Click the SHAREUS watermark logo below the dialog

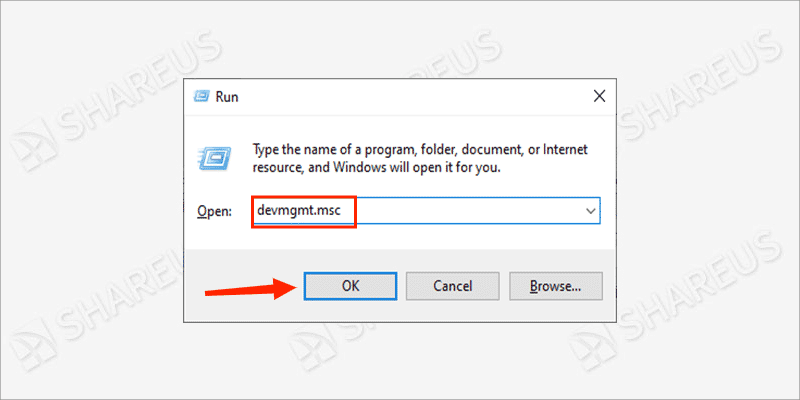point(310,348)
